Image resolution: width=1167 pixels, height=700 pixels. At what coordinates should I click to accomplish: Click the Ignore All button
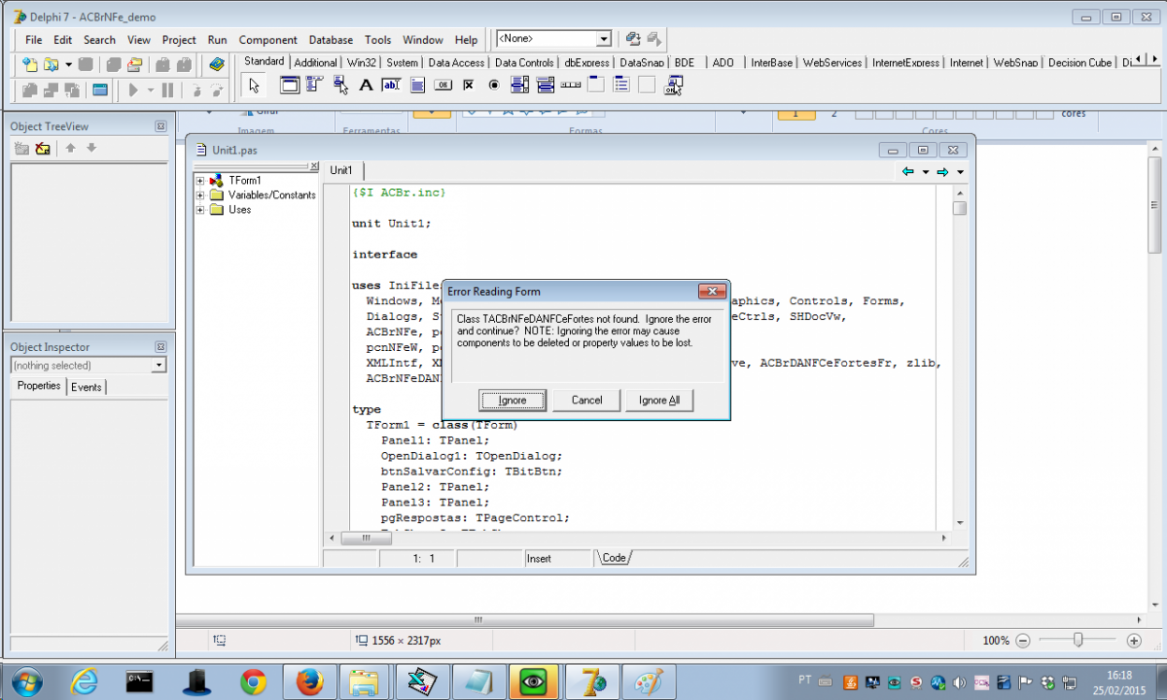(x=659, y=400)
